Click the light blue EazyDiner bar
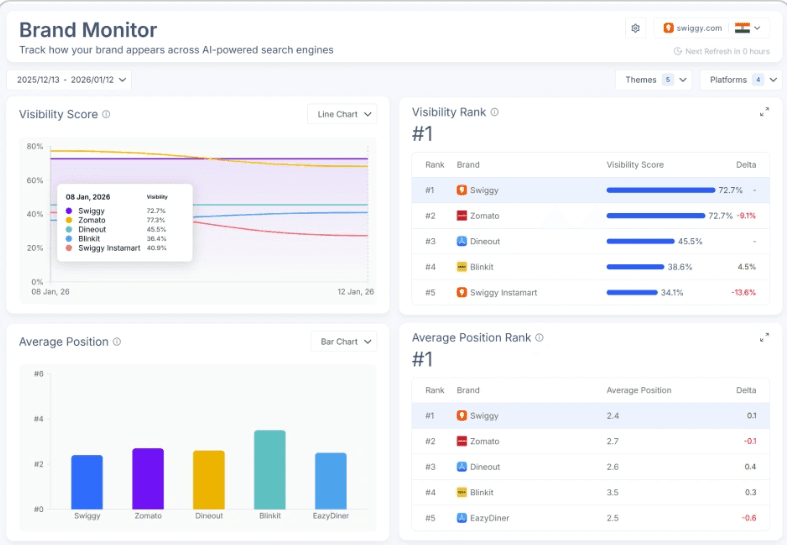 tap(331, 481)
